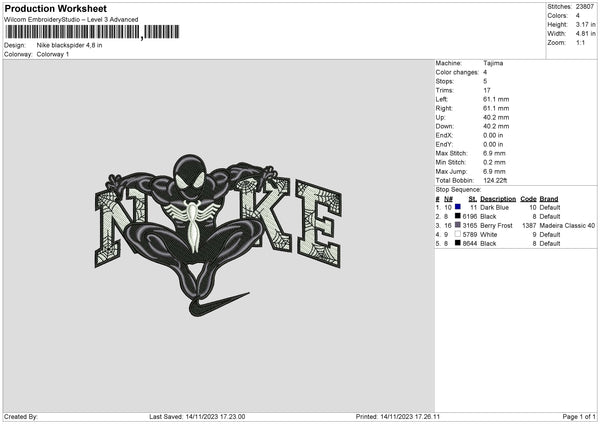Click the 'Created By:' label

(21, 416)
